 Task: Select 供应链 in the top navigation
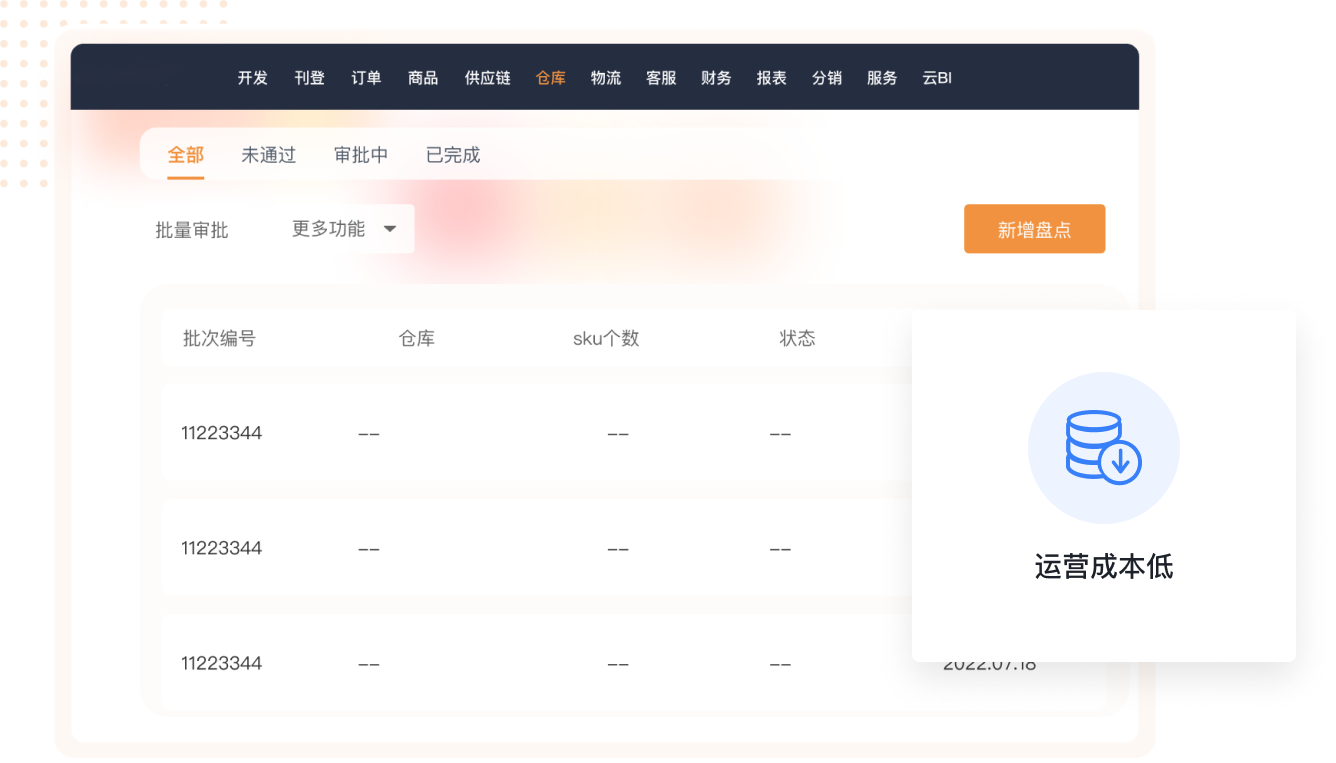[487, 78]
